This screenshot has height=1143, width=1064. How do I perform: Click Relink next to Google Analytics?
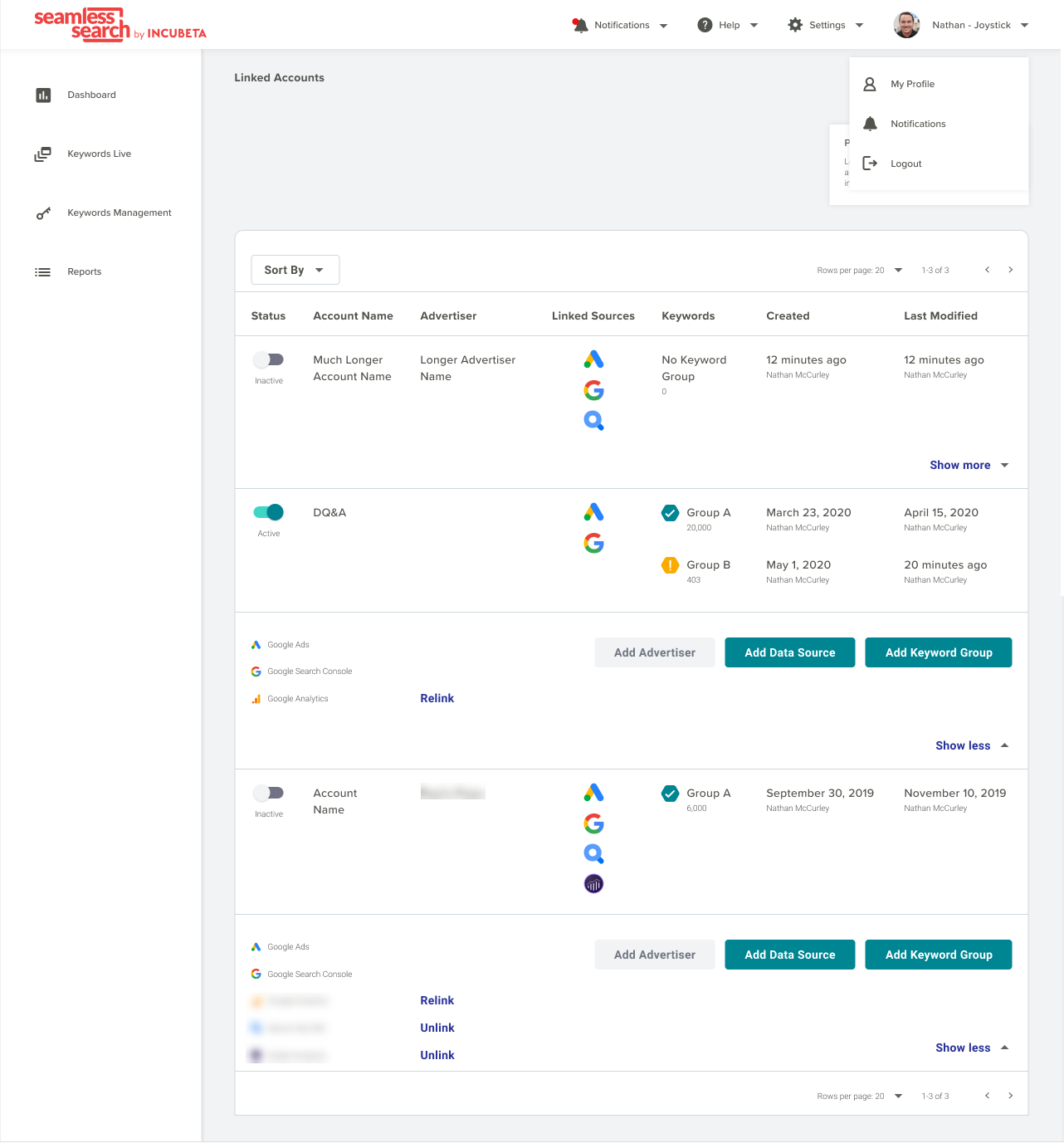[x=437, y=698]
